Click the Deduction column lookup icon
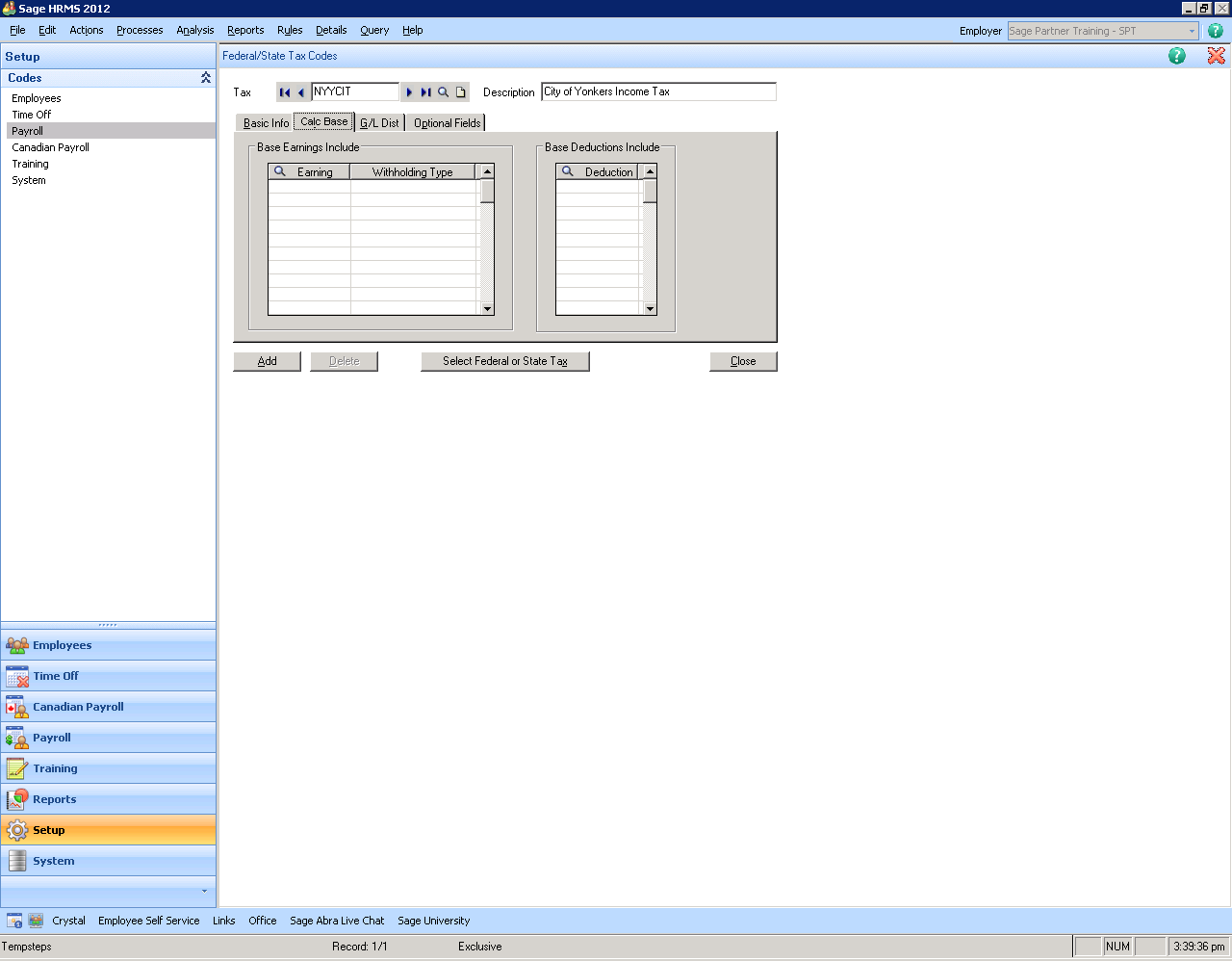Viewport: 1232px width, 961px height. (568, 171)
